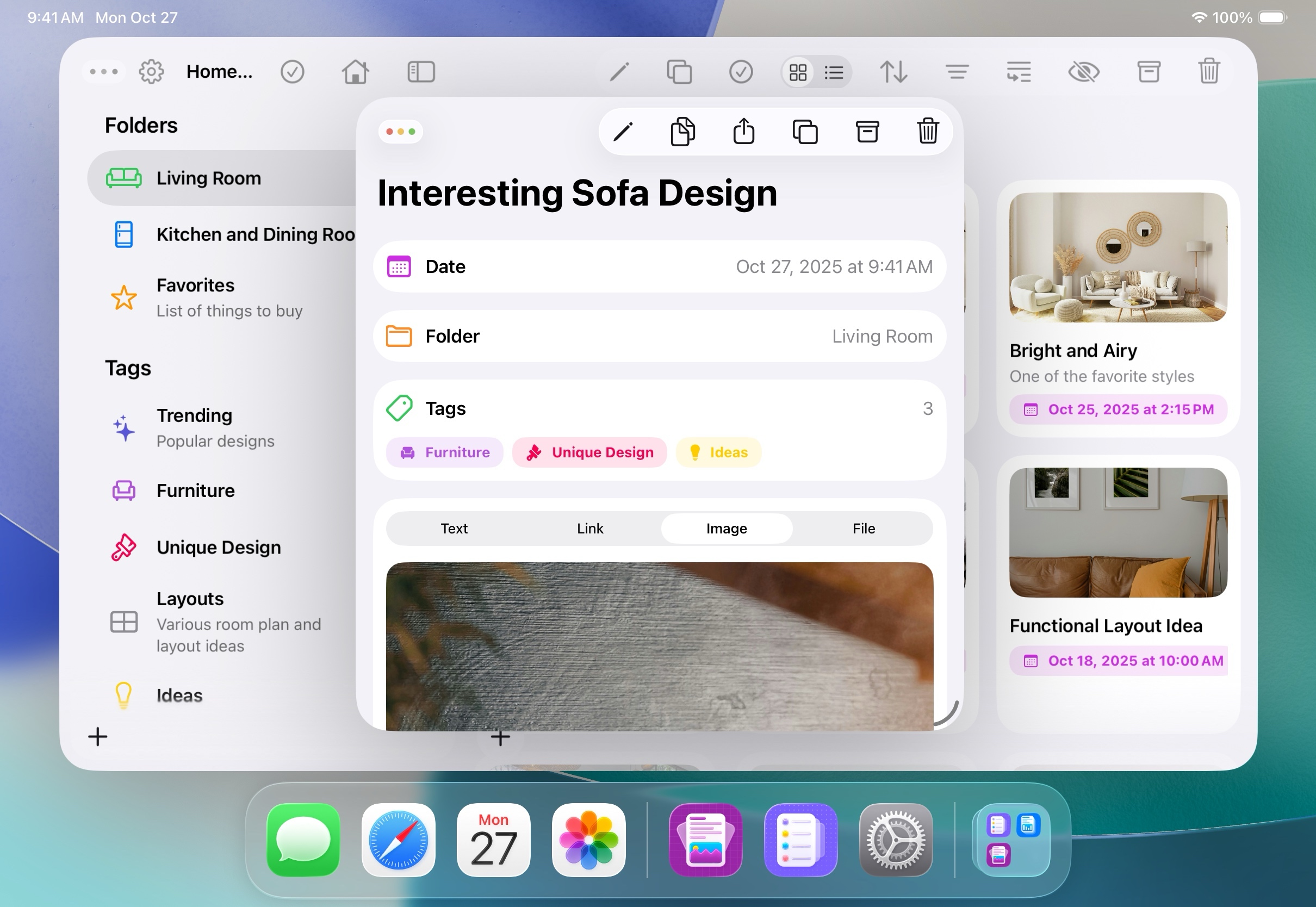Click the sort arrows icon in main toolbar
The image size is (1316, 907).
893,72
